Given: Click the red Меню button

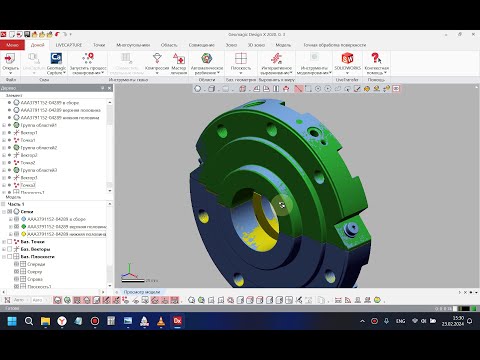Looking at the screenshot, I should pos(12,45).
